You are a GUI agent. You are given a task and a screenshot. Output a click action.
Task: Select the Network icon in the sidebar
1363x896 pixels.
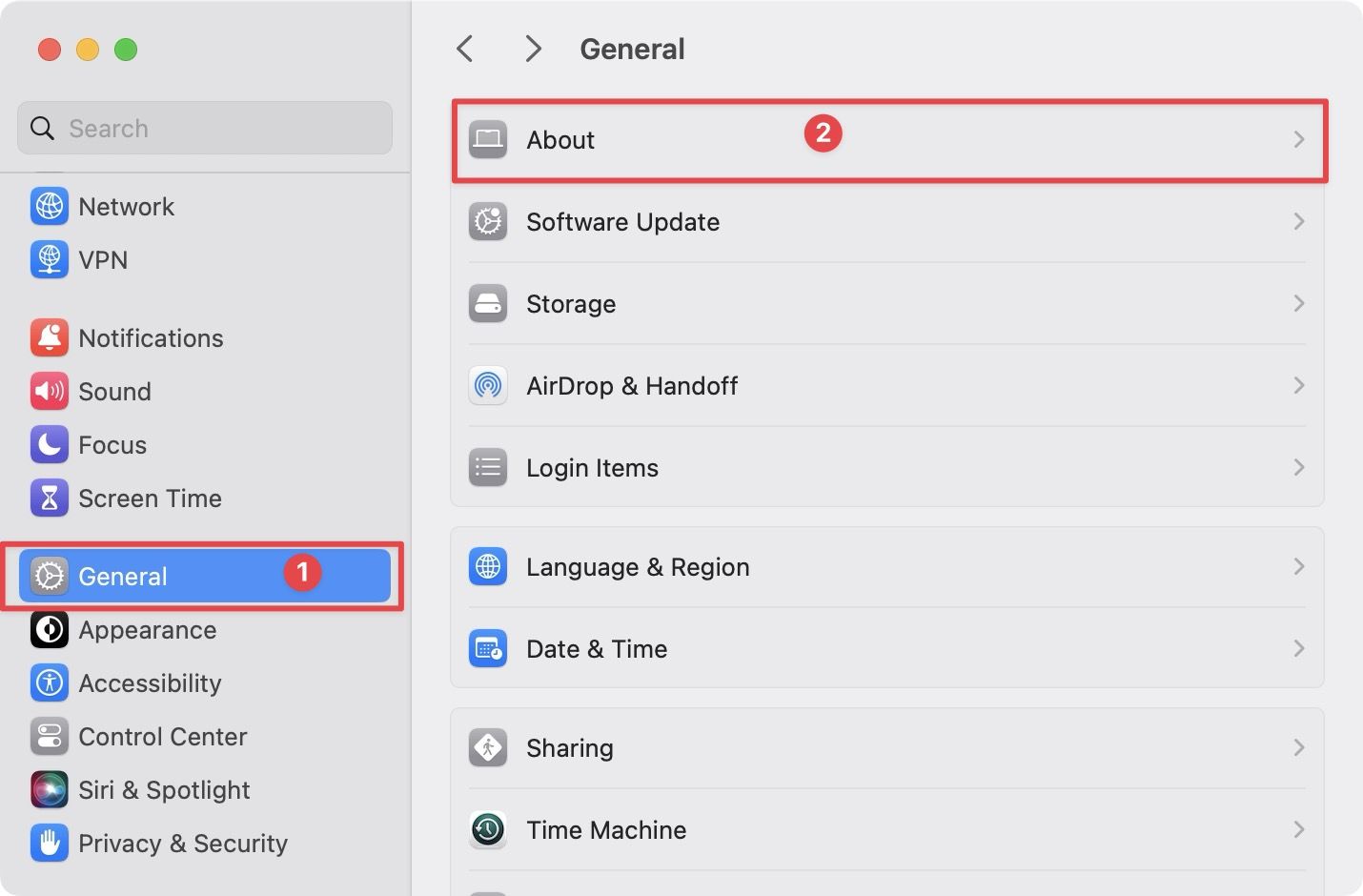tap(50, 206)
